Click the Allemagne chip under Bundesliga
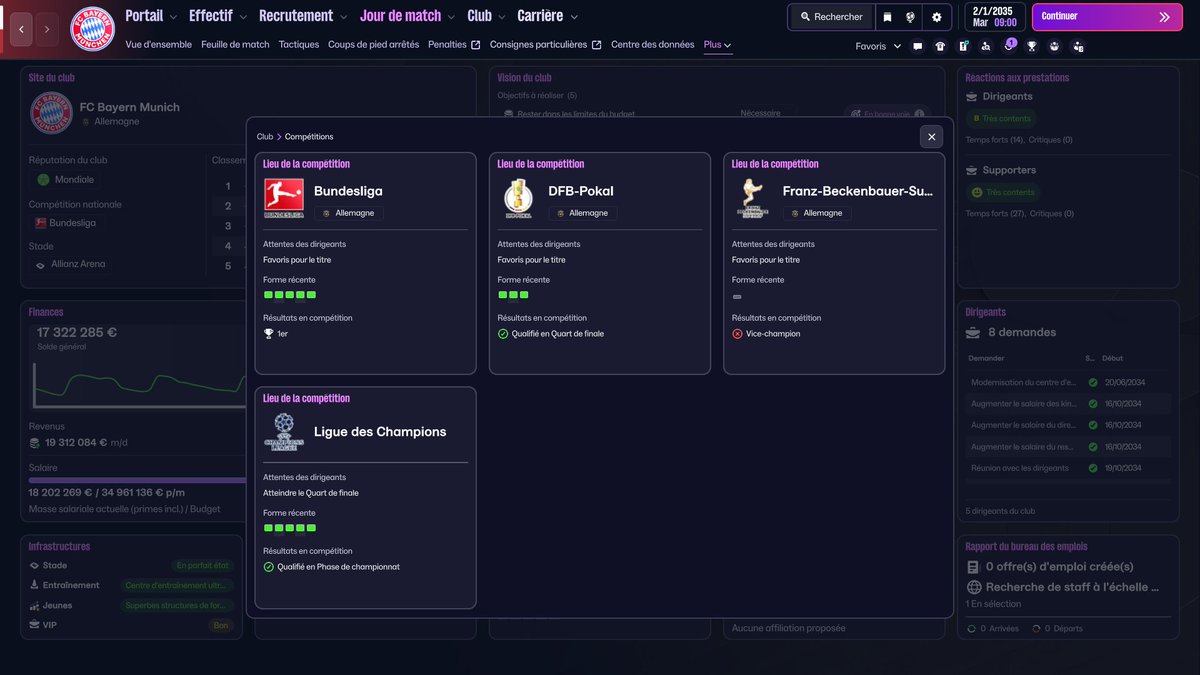Image resolution: width=1200 pixels, height=675 pixels. pyautogui.click(x=349, y=213)
